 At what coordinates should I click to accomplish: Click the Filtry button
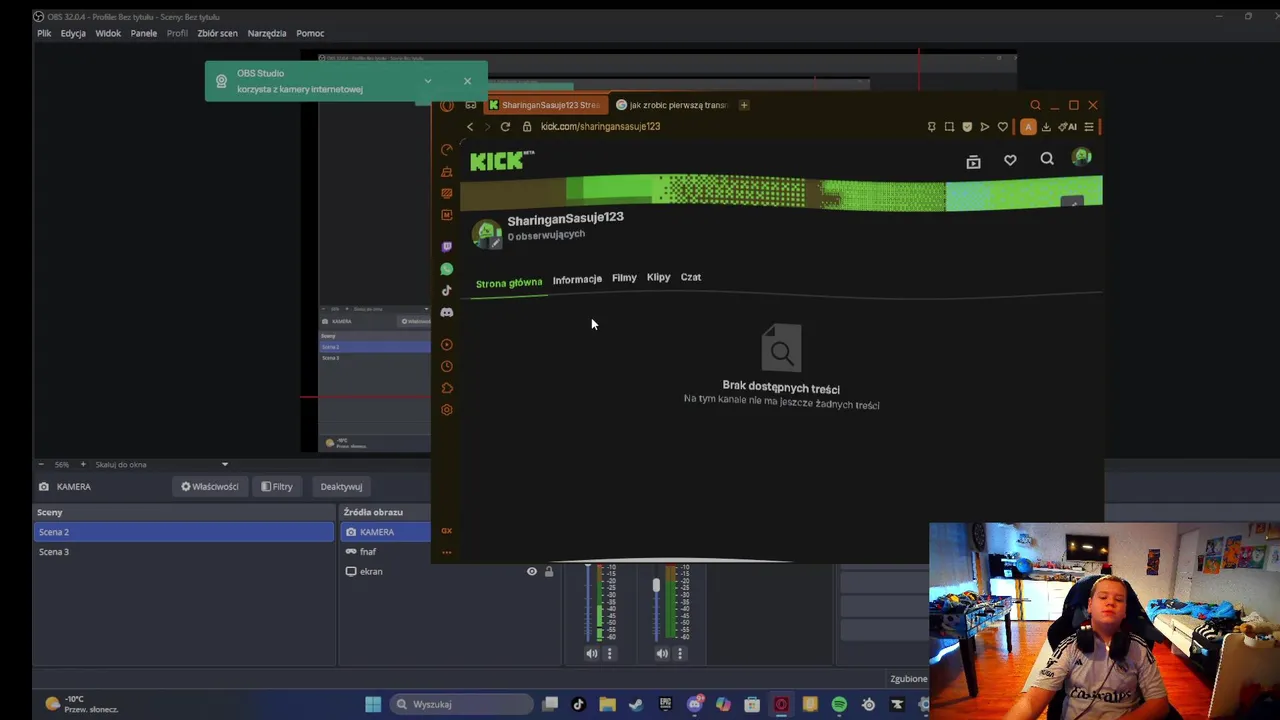click(277, 486)
